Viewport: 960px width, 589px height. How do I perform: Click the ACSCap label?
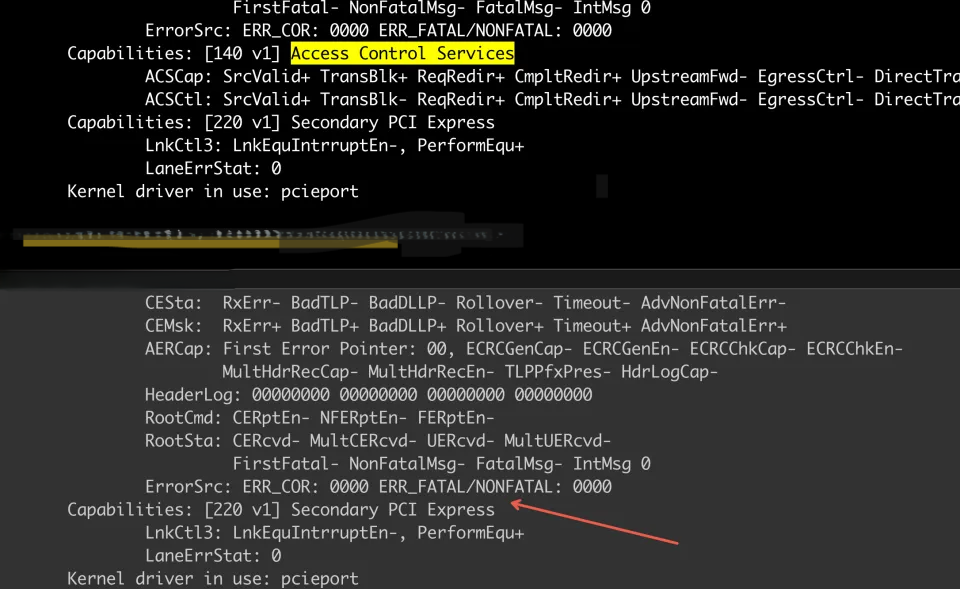click(x=178, y=76)
